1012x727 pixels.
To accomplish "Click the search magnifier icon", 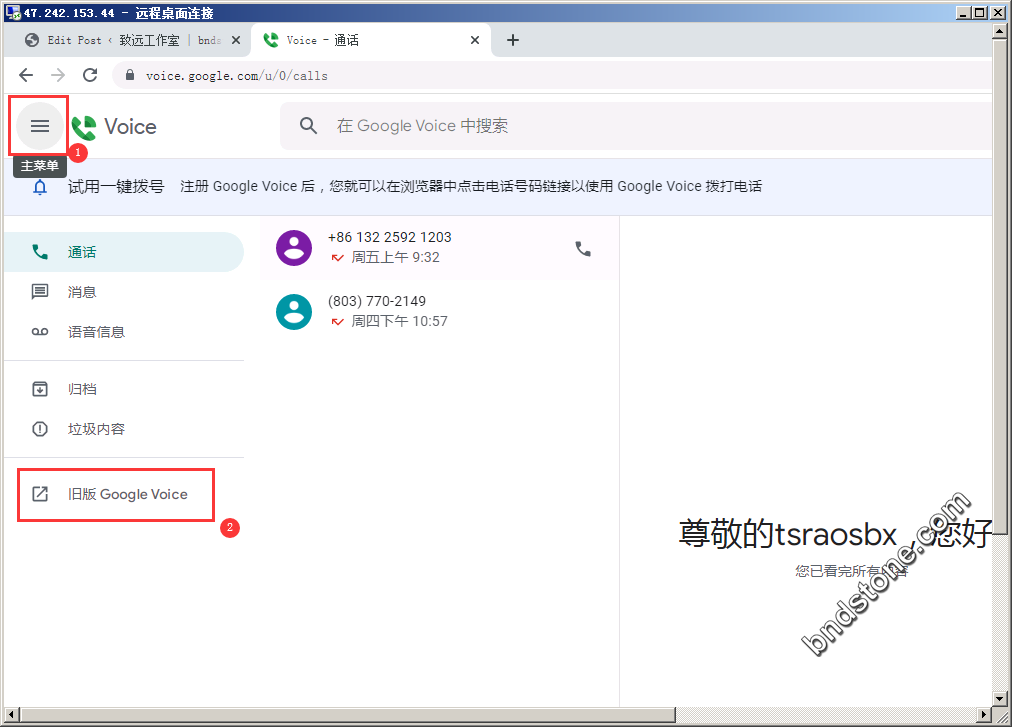I will [309, 126].
